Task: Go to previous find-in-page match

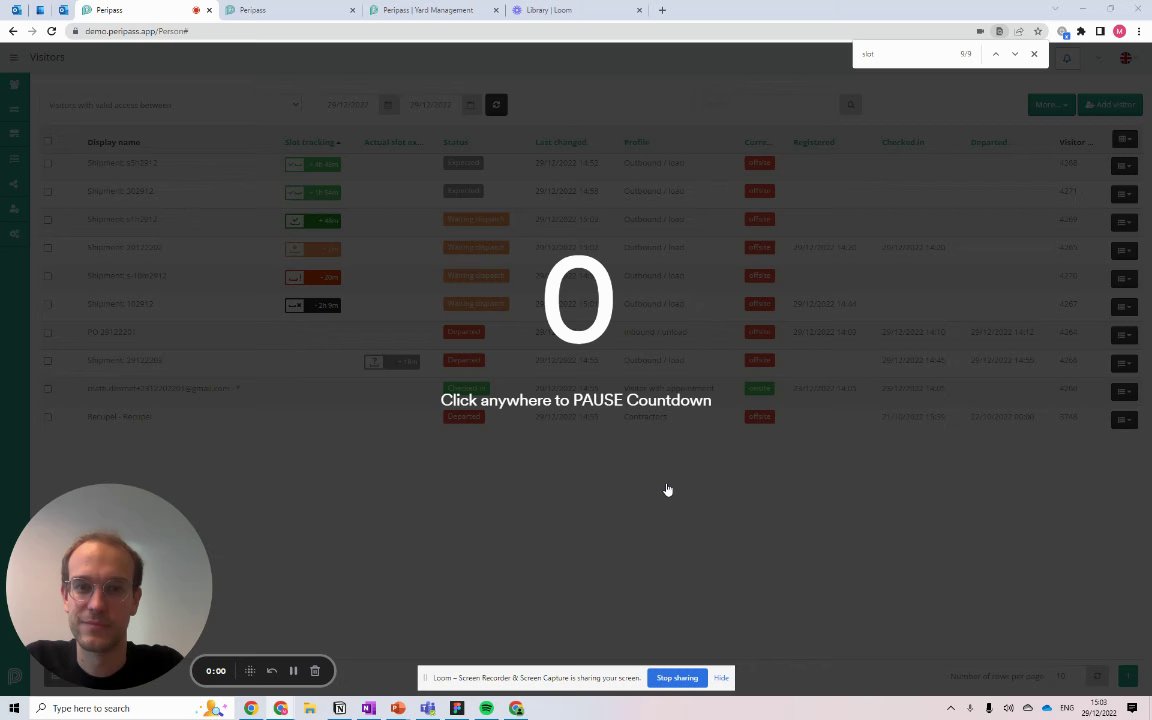Action: coord(996,54)
